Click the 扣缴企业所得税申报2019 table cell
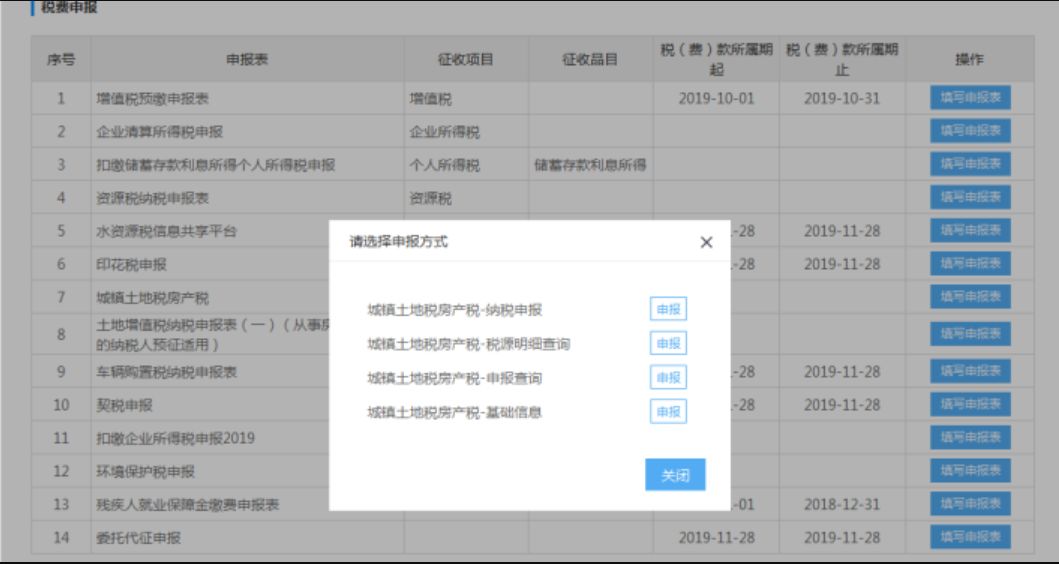 pos(210,438)
